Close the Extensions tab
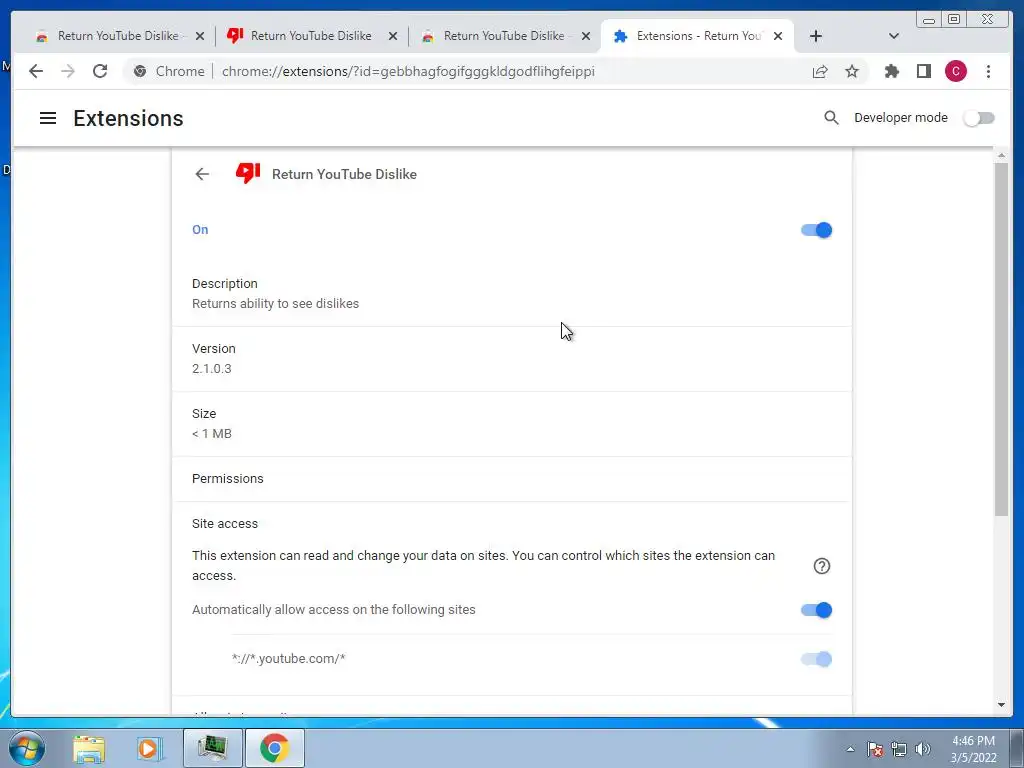 pos(778,37)
